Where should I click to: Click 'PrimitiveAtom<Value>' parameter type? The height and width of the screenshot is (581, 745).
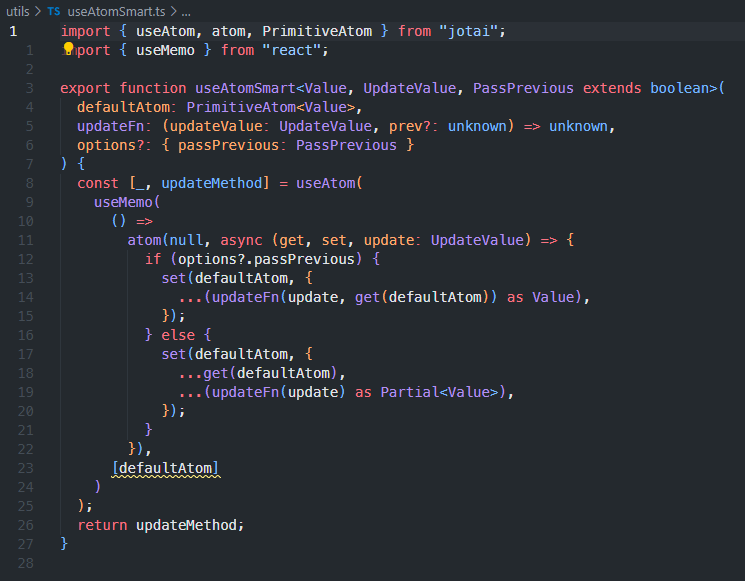pyautogui.click(x=271, y=107)
